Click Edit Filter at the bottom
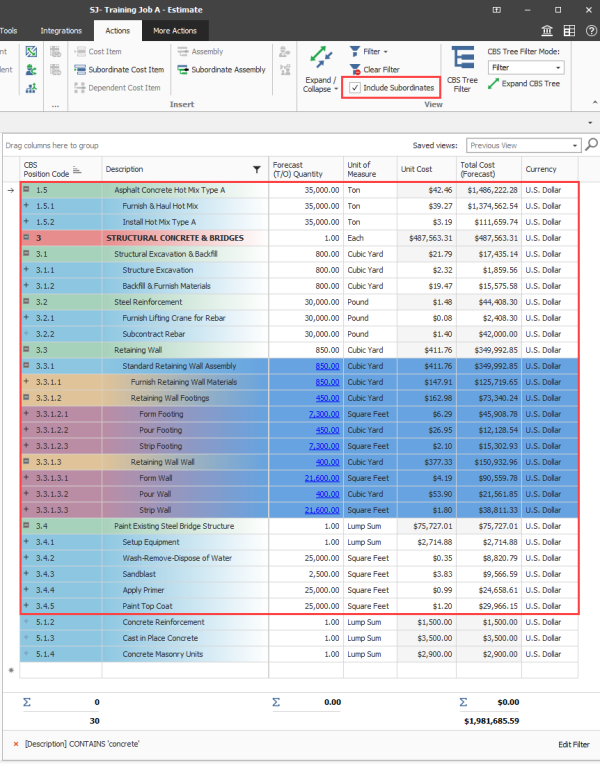 coord(576,745)
